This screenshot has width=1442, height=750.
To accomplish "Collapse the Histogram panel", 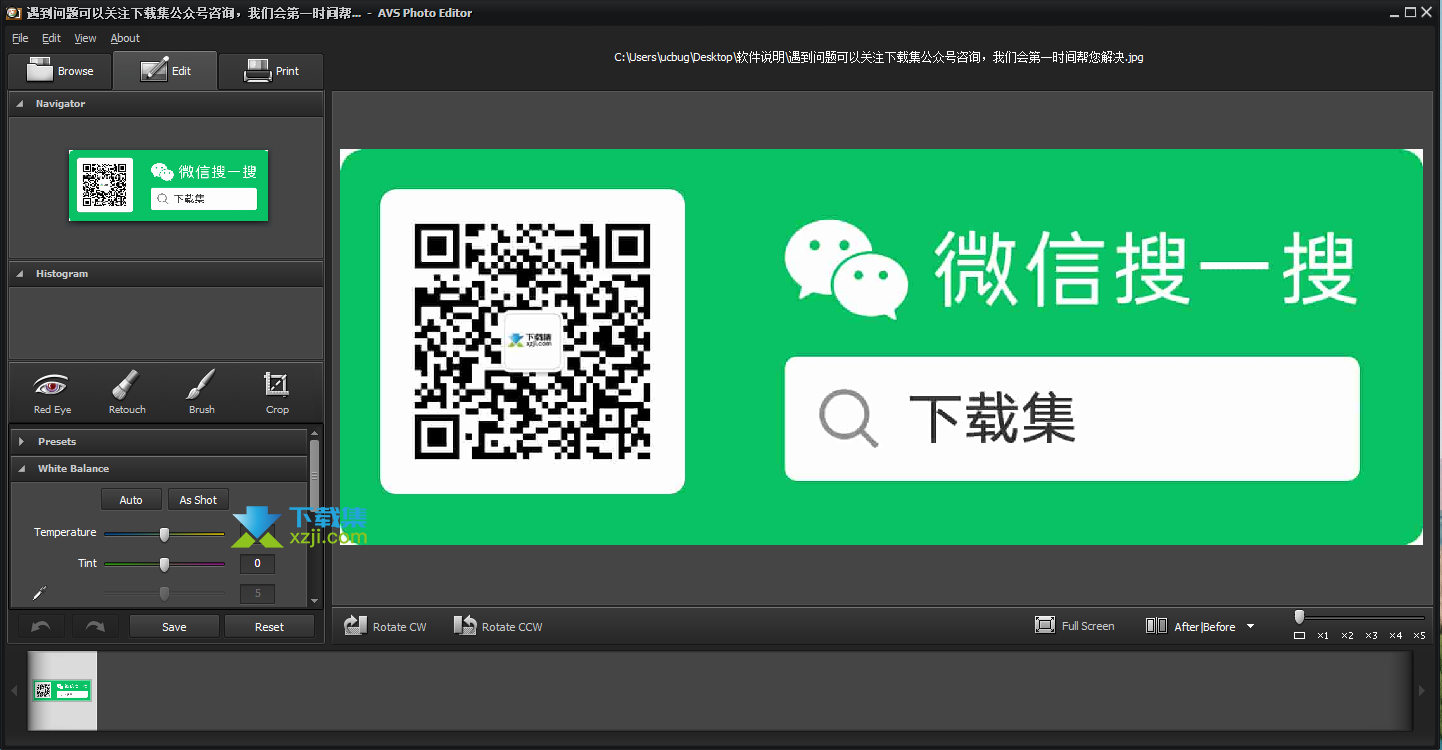I will [20, 273].
